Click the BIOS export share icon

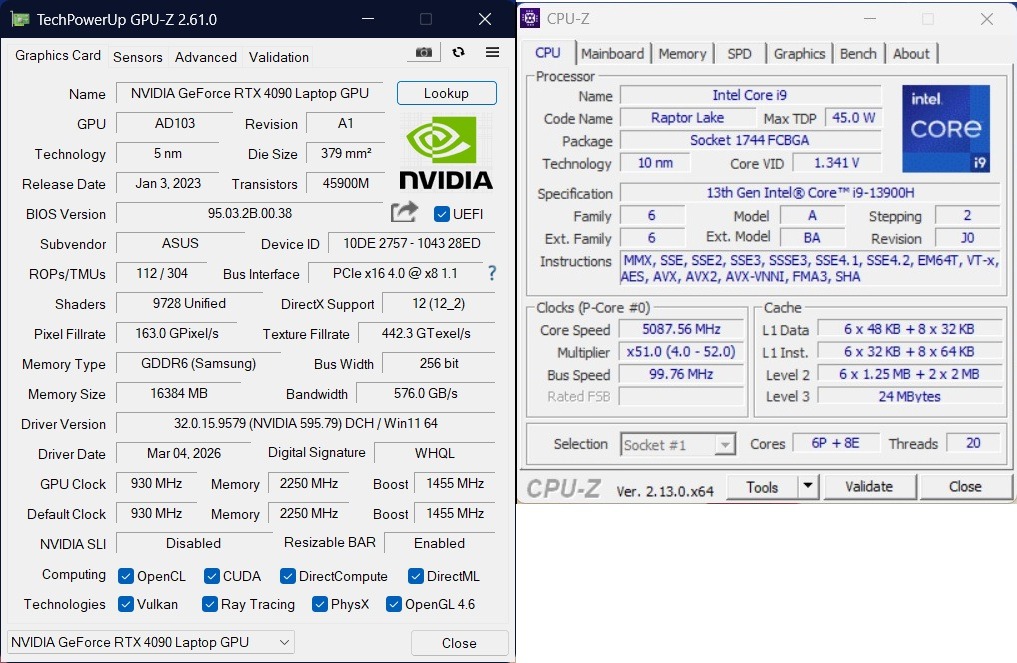(x=404, y=211)
